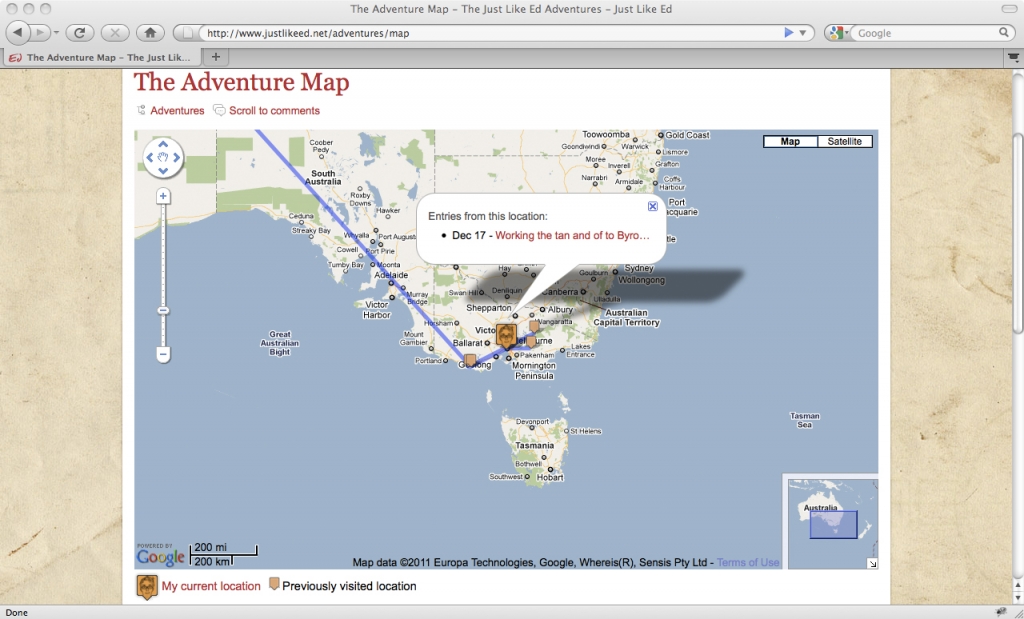
Task: Open the address bar history dropdown
Action: pyautogui.click(x=803, y=33)
